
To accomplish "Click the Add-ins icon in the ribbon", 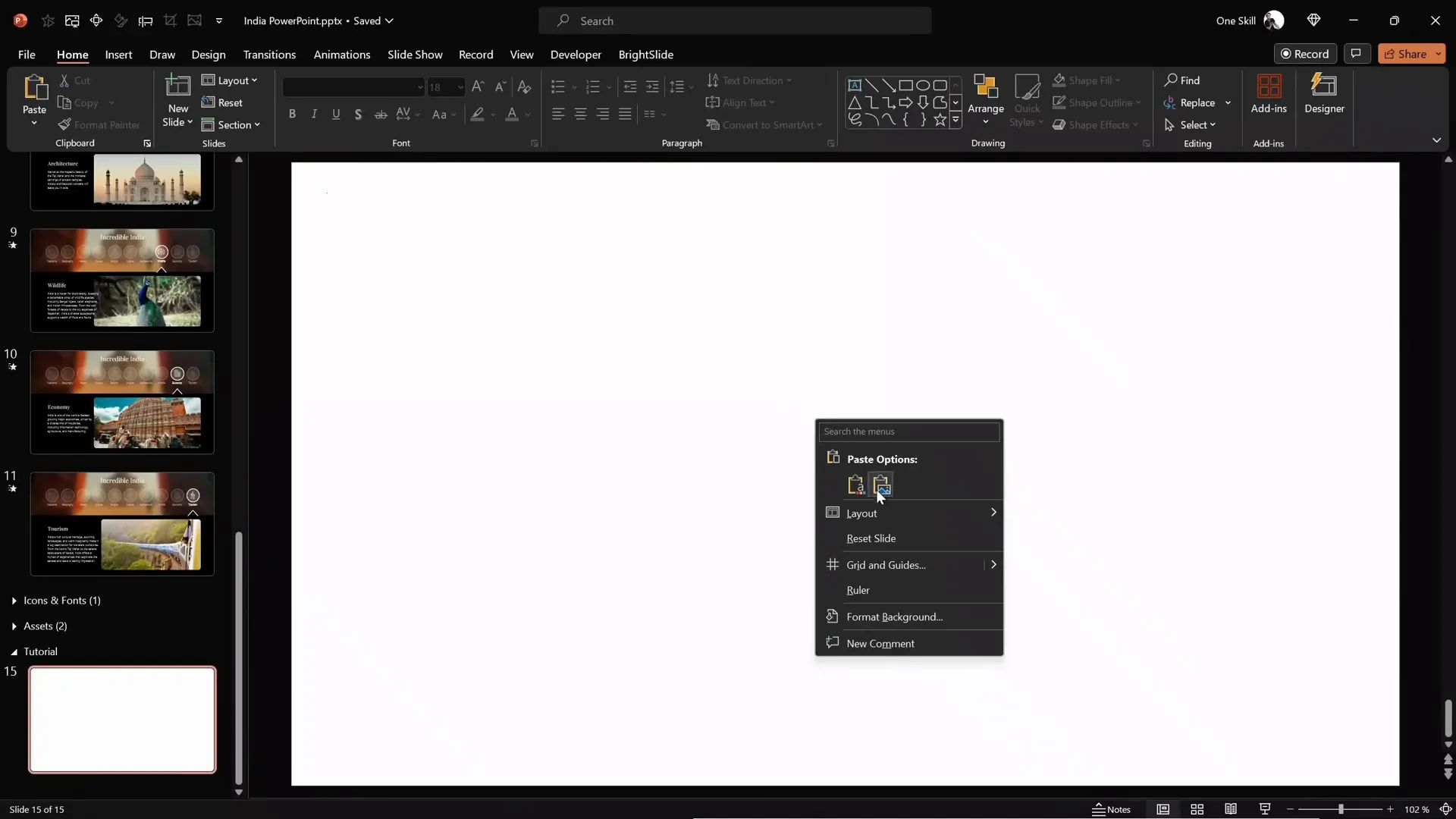I will coord(1269,94).
